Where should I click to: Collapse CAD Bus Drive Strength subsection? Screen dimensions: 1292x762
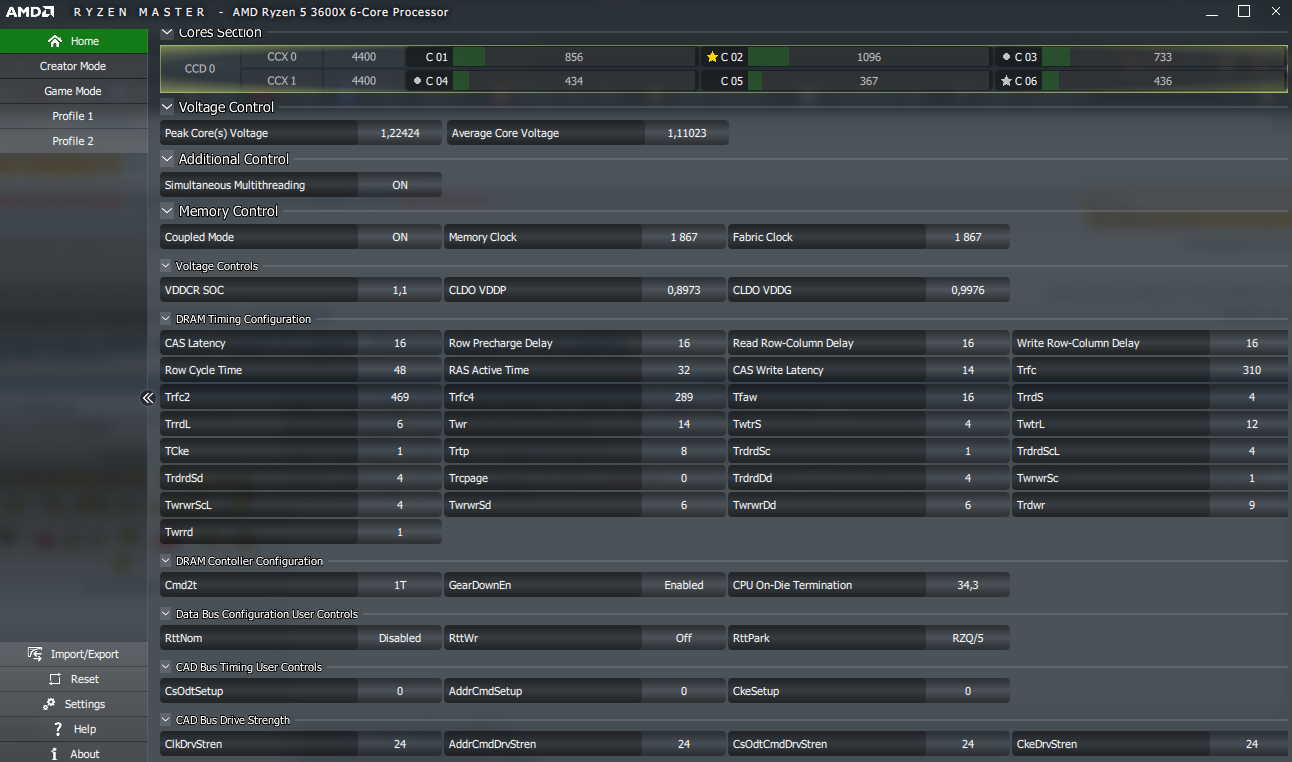click(166, 720)
